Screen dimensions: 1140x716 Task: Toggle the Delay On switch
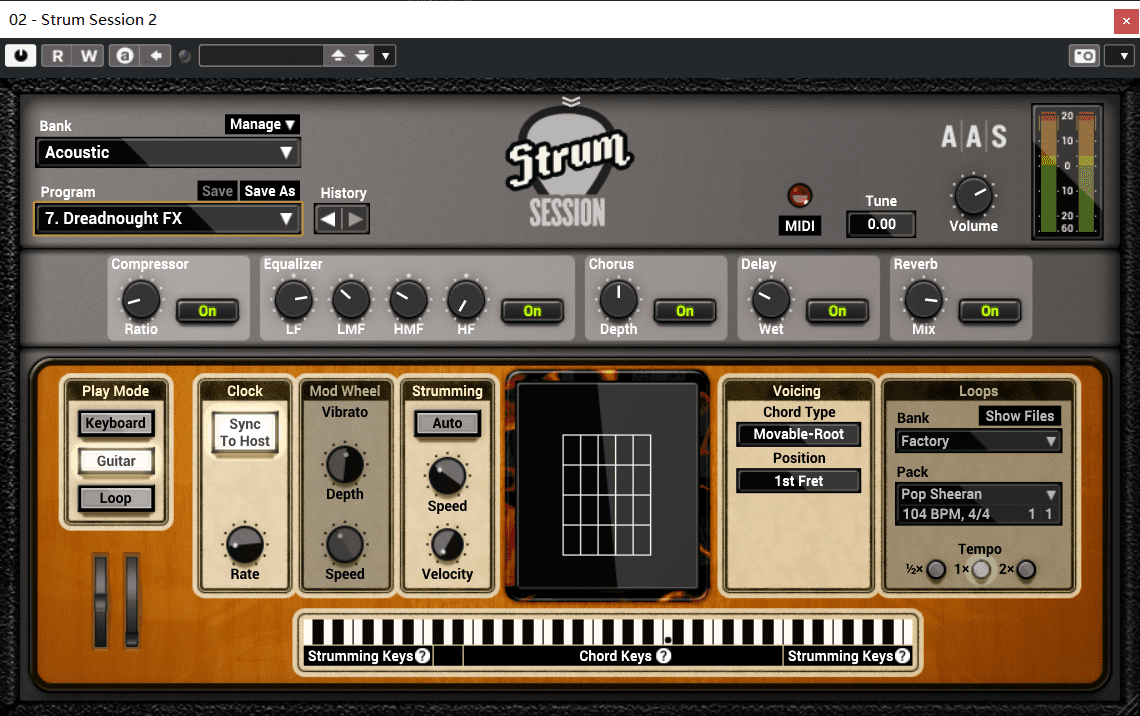pyautogui.click(x=838, y=311)
